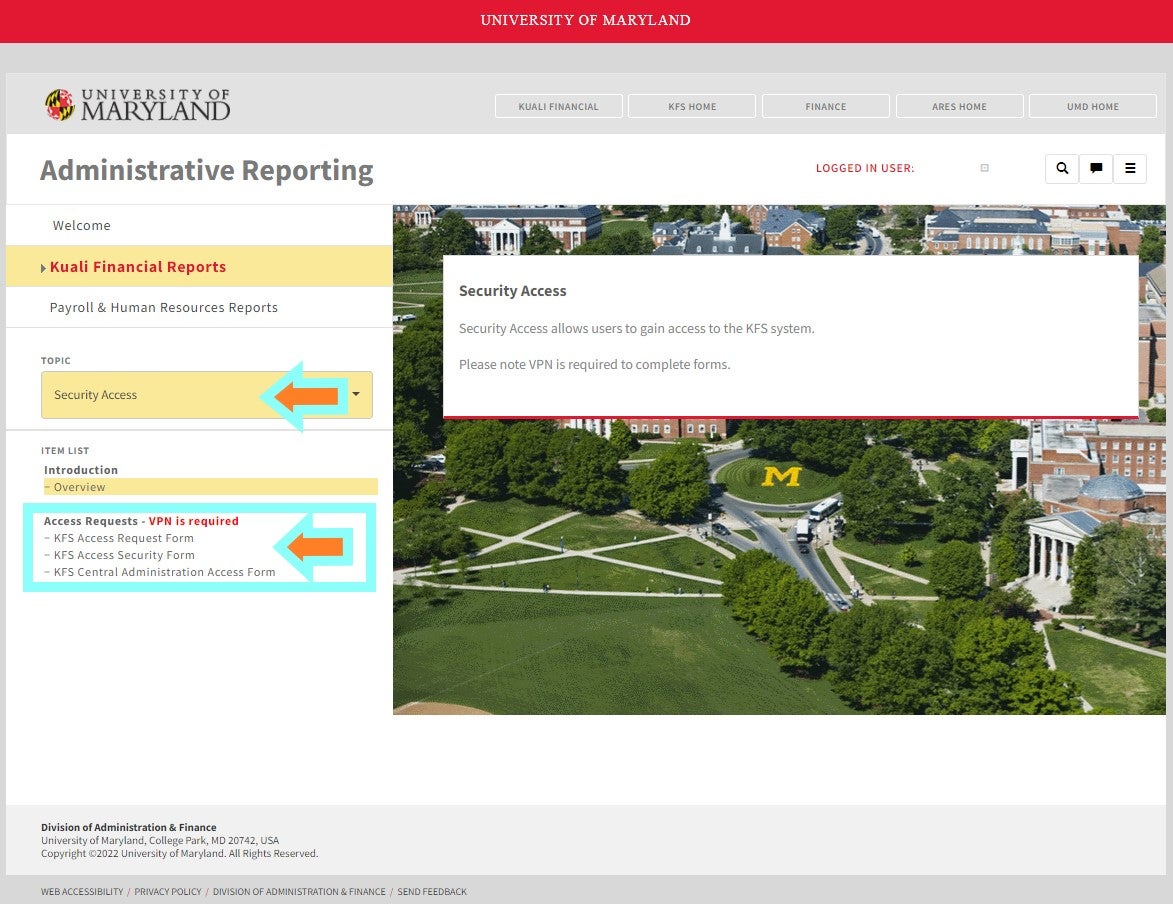Open the feedback speech bubble icon
1173x904 pixels.
coord(1096,169)
